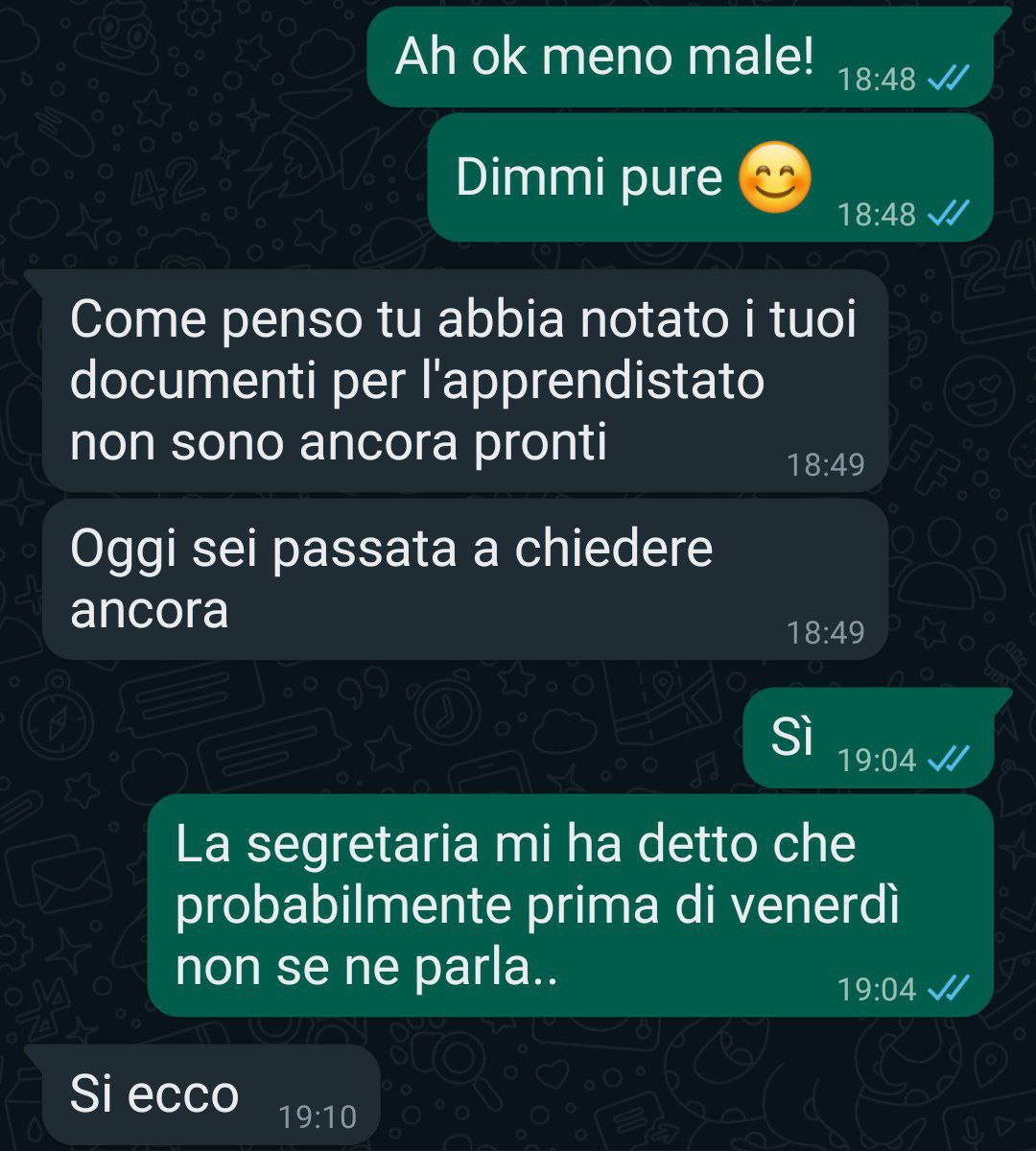Select the 'La segretaria mi ha detto' message

570,905
